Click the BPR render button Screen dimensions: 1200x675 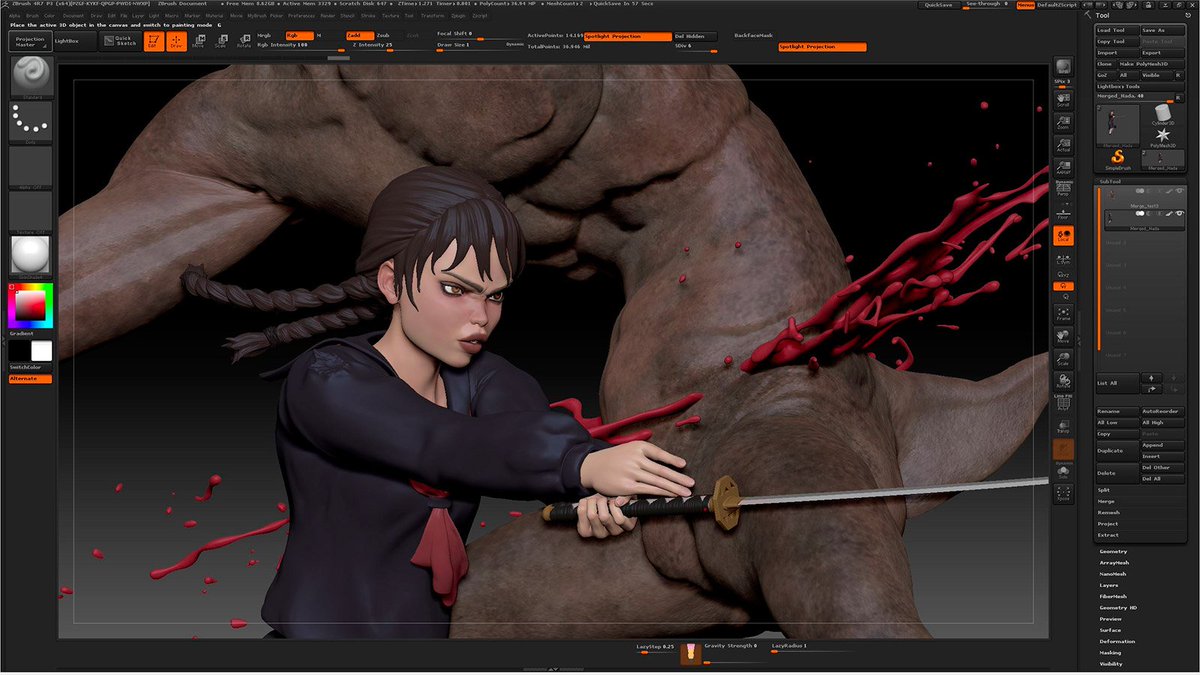tap(1064, 67)
